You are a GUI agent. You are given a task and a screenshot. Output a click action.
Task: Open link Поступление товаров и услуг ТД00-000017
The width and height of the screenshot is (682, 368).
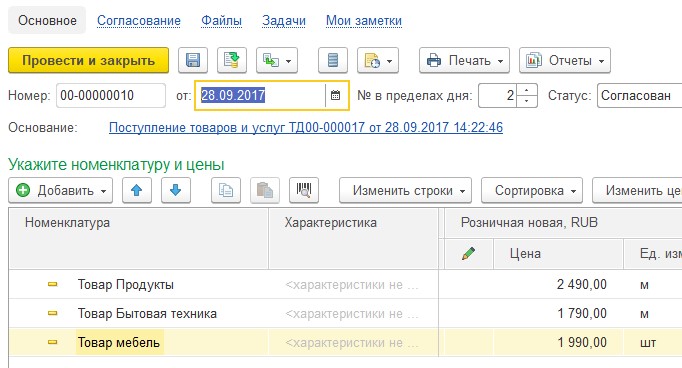306,127
